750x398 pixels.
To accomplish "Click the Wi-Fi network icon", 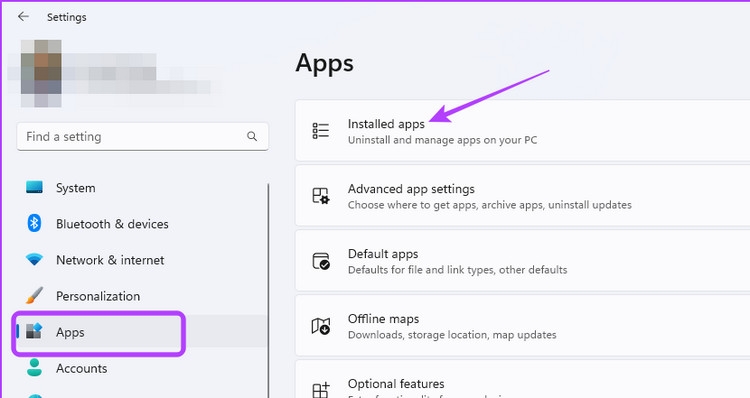I will [34, 259].
